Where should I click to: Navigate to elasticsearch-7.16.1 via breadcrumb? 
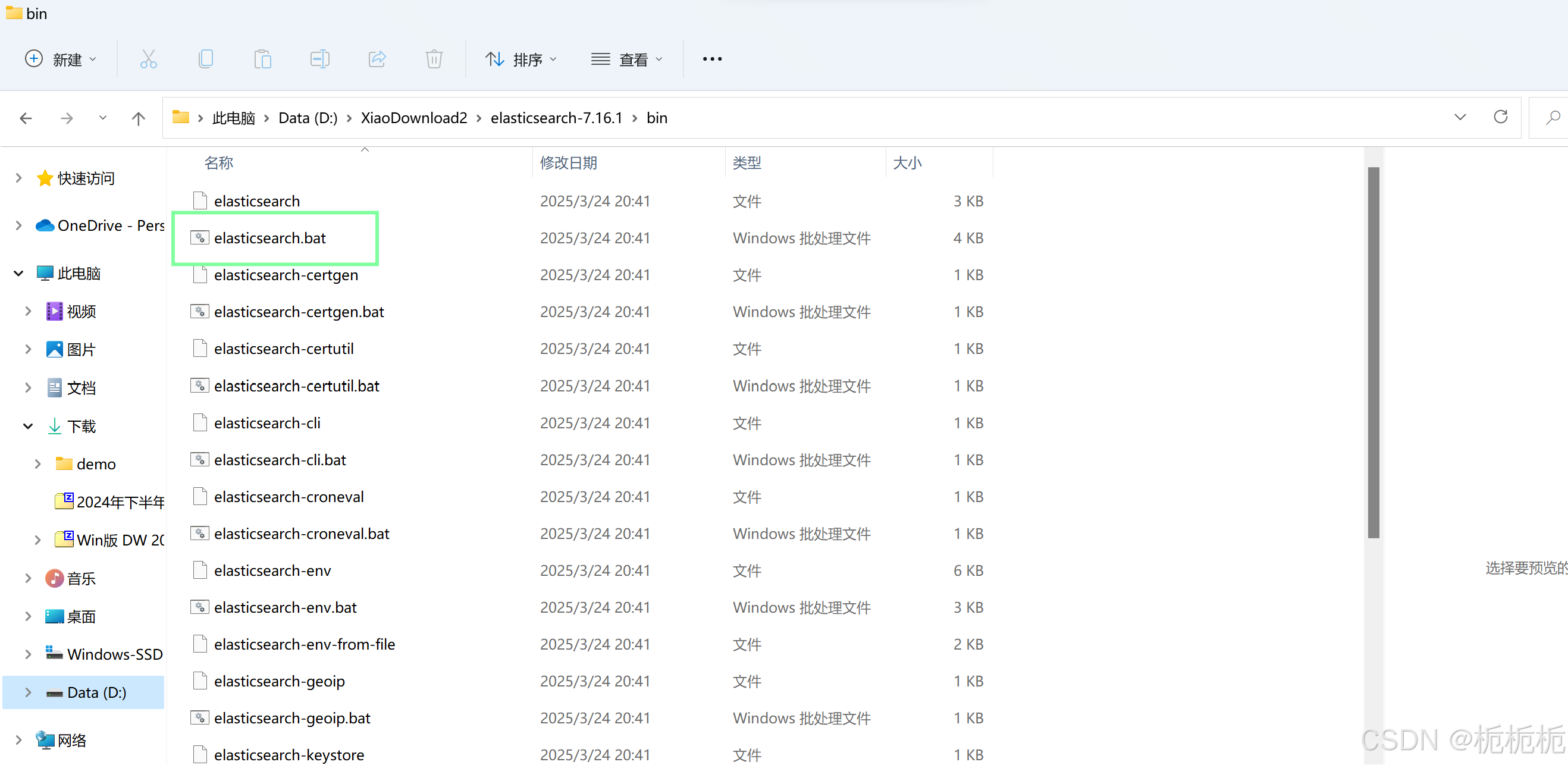(x=555, y=117)
